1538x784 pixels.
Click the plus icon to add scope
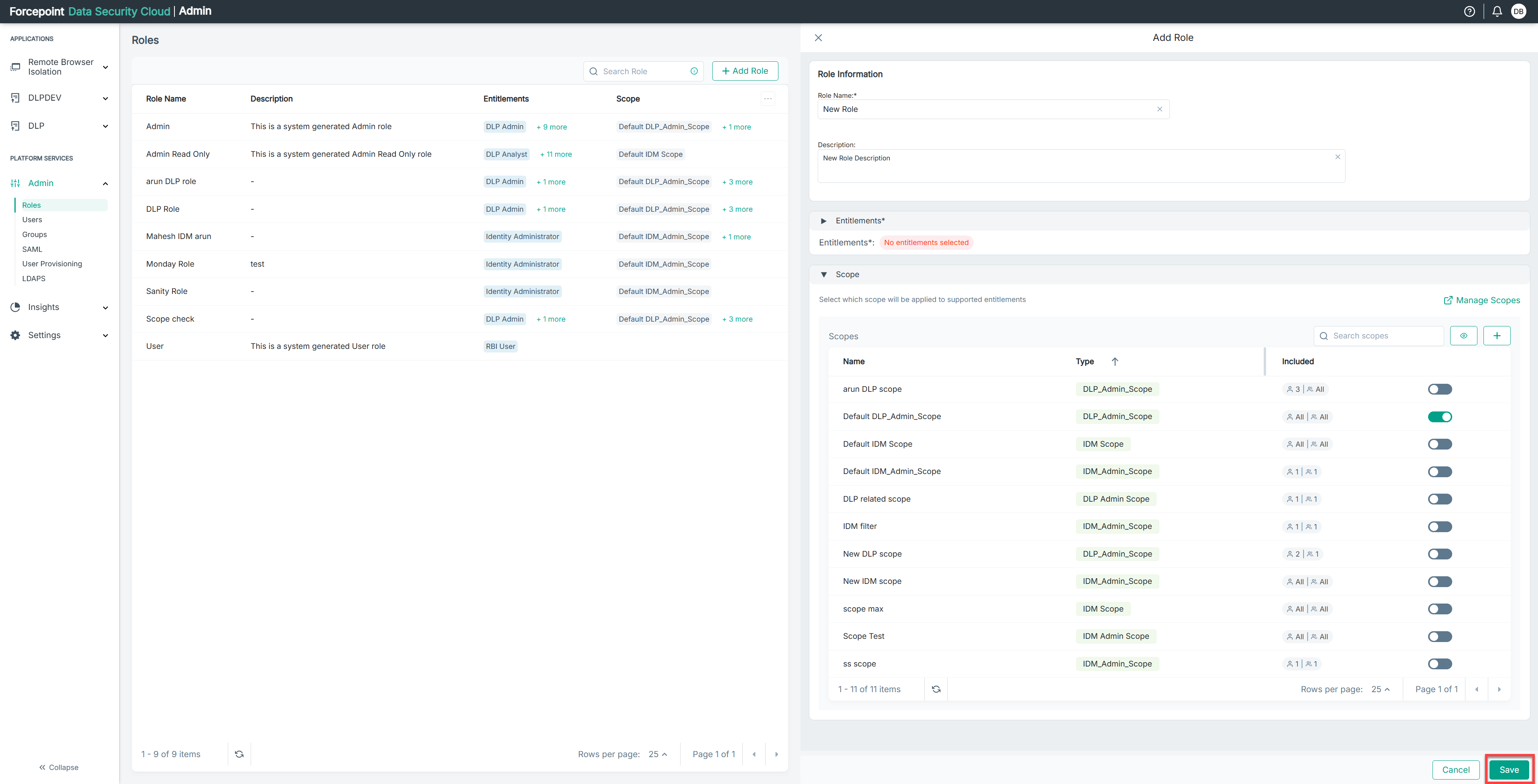point(1497,336)
